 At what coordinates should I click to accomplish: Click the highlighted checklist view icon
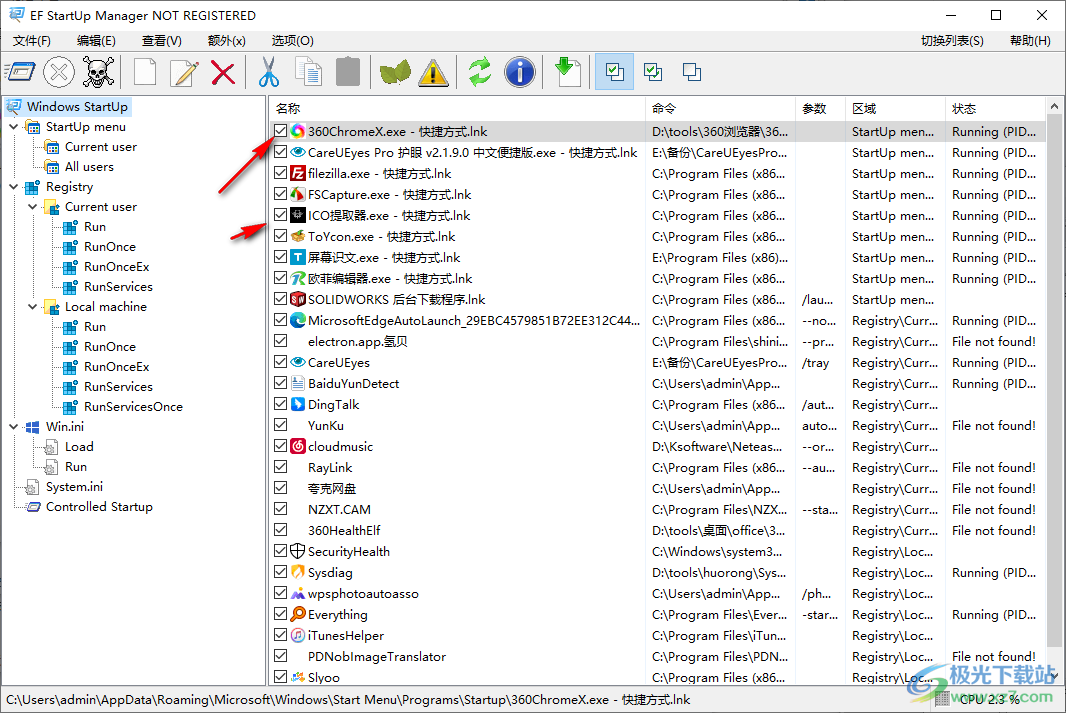[x=615, y=72]
